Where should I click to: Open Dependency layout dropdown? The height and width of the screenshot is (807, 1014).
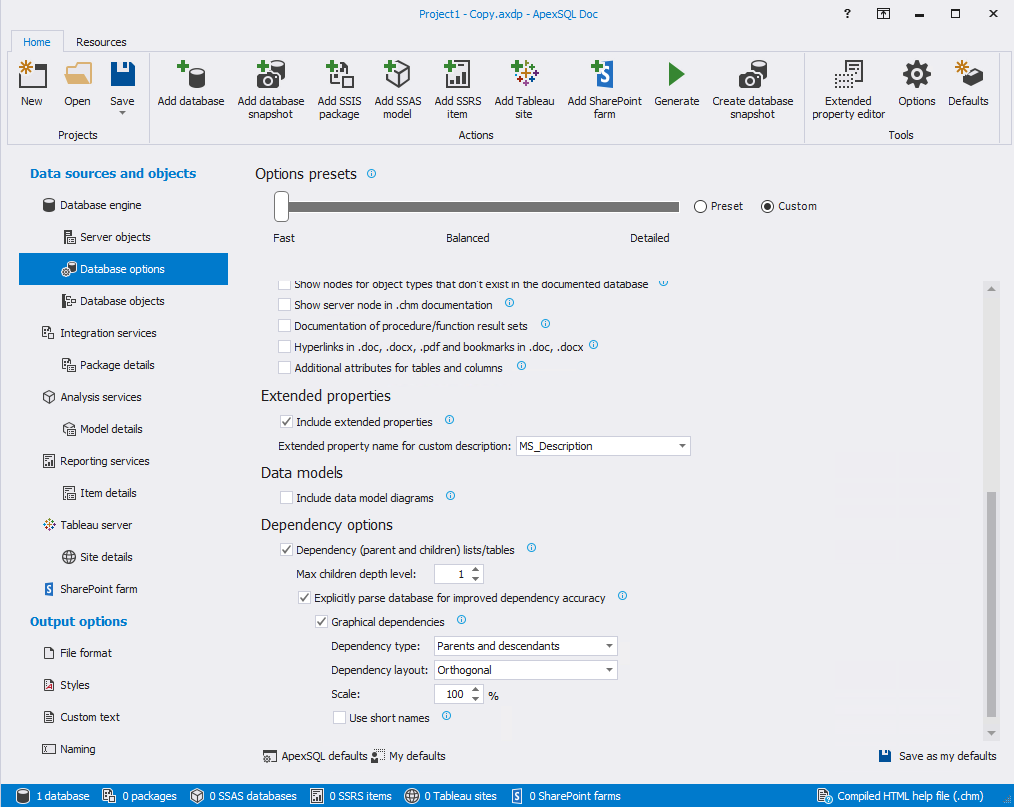[x=609, y=670]
